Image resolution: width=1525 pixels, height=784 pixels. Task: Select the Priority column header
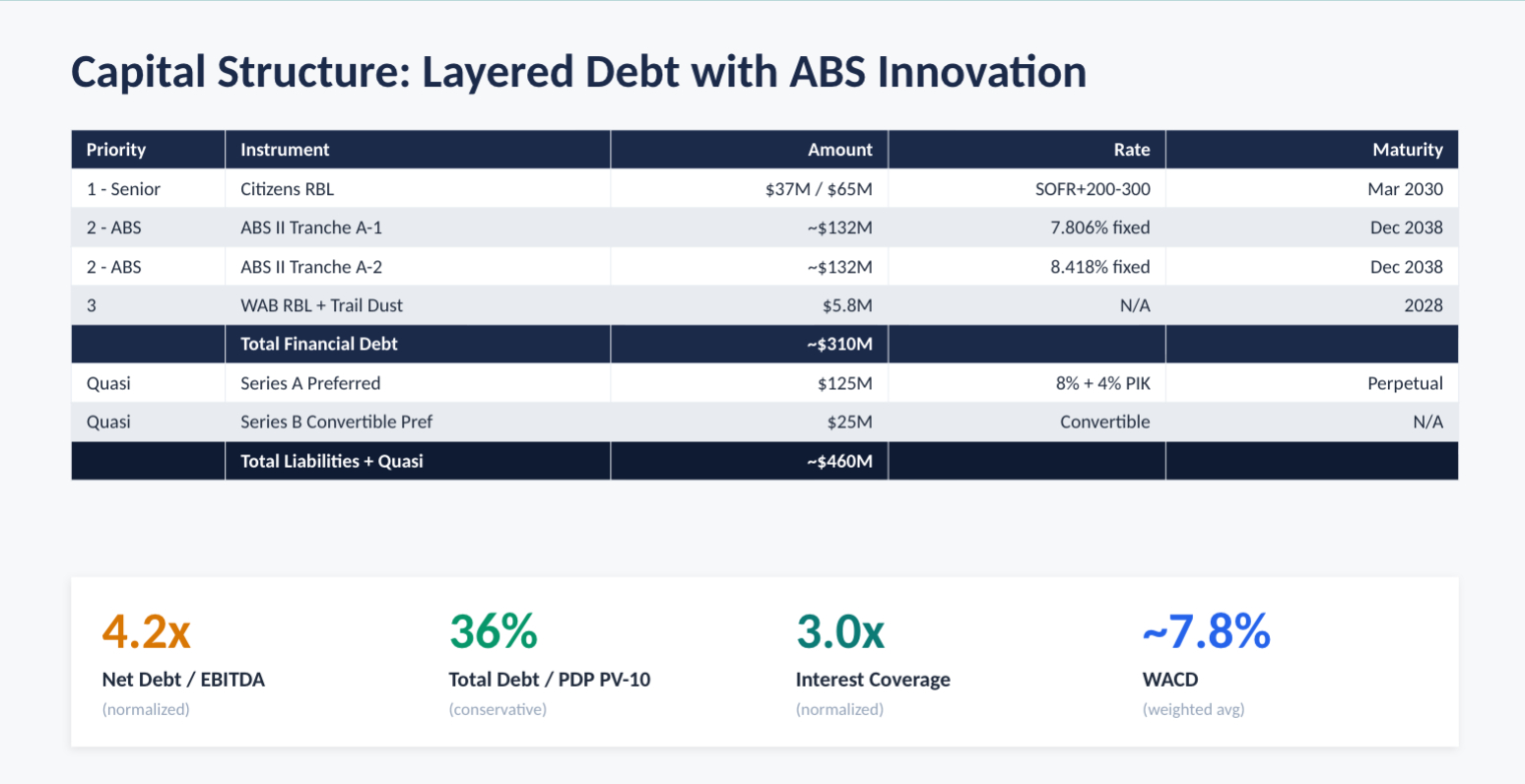116,150
